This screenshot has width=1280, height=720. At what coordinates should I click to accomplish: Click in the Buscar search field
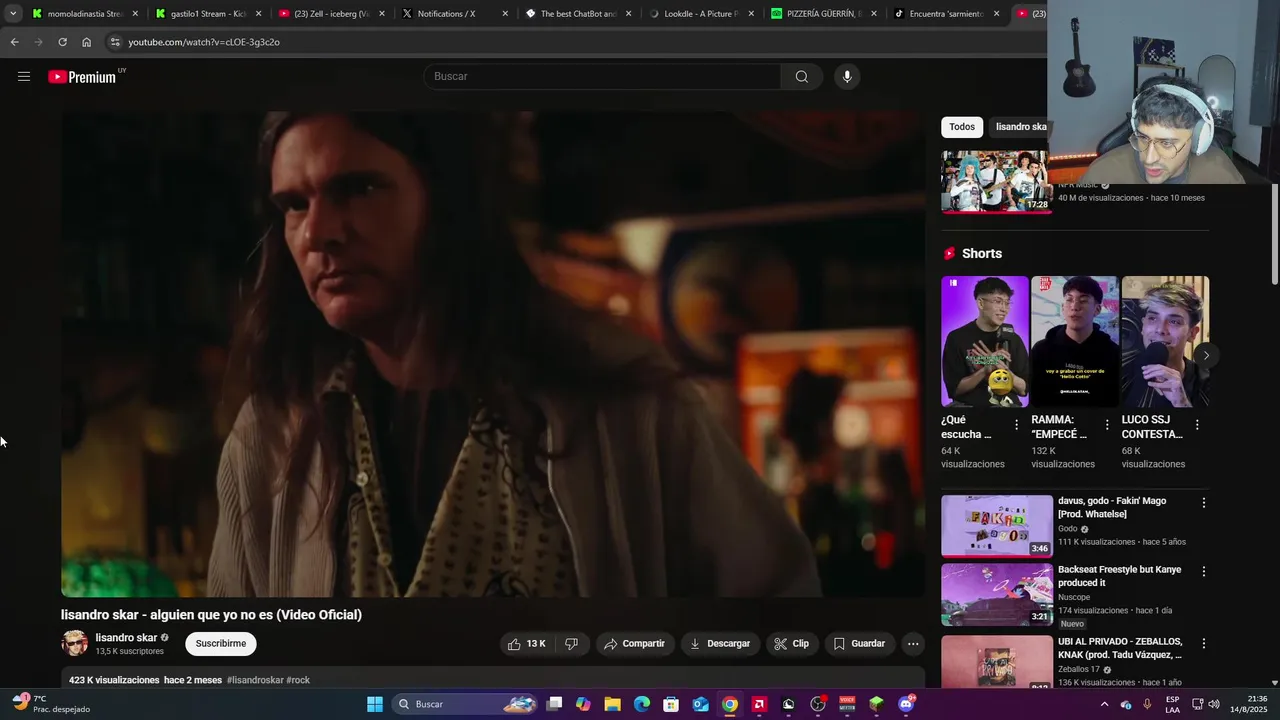(x=602, y=77)
